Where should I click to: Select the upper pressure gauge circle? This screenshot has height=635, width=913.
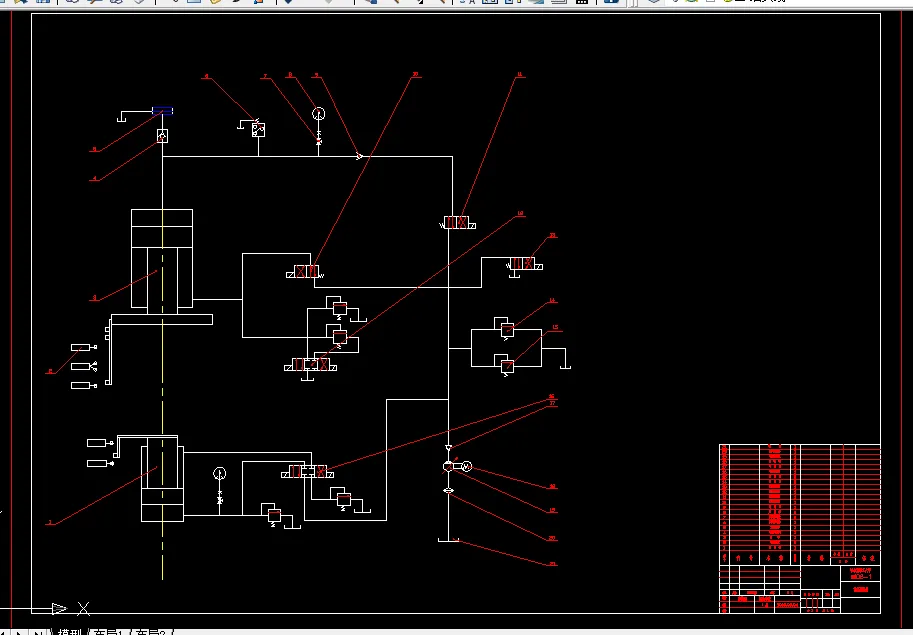[x=318, y=114]
